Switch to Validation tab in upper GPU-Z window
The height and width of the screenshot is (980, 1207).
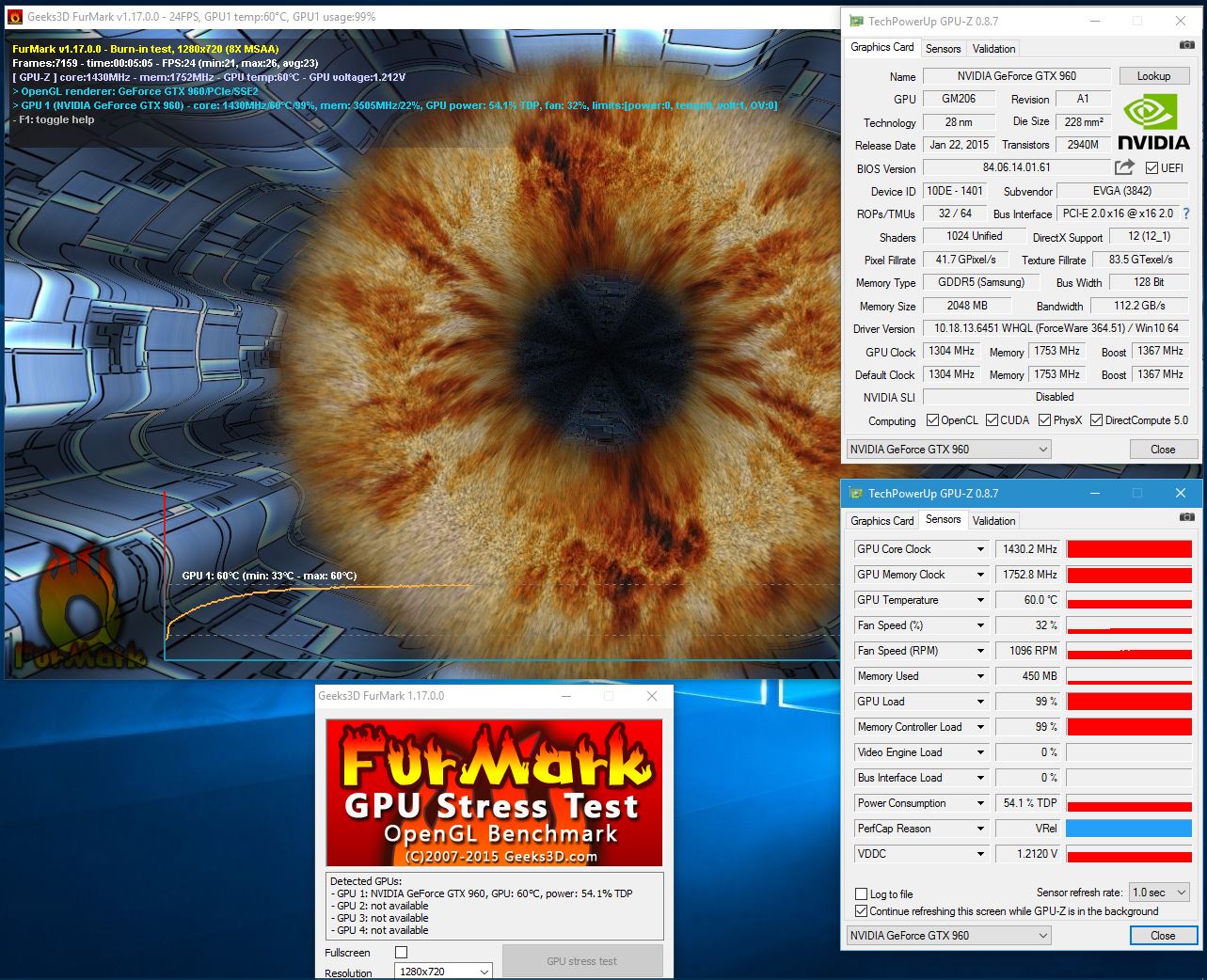click(994, 49)
